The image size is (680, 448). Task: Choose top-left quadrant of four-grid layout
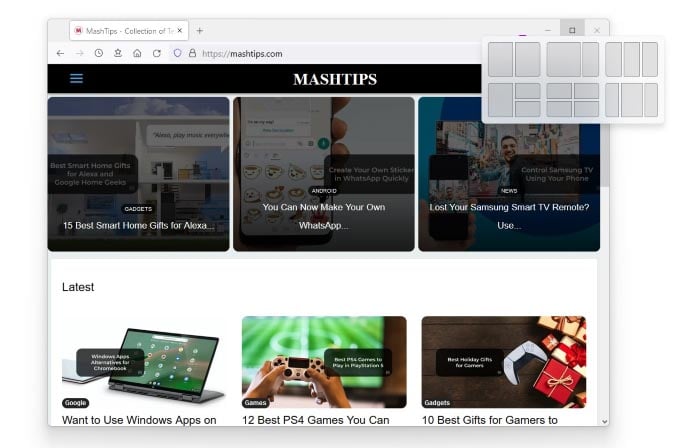click(559, 91)
